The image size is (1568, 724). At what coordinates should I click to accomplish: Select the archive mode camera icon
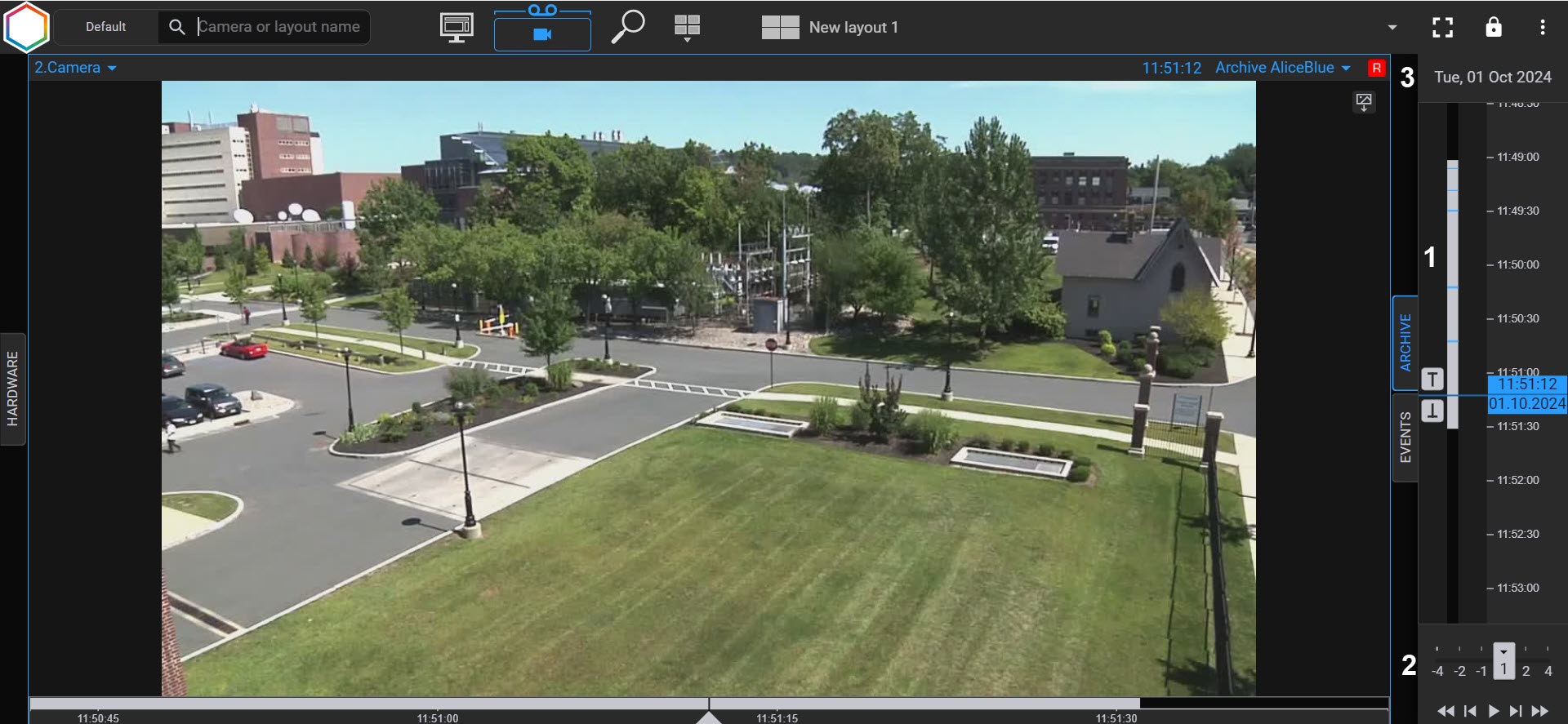[542, 34]
